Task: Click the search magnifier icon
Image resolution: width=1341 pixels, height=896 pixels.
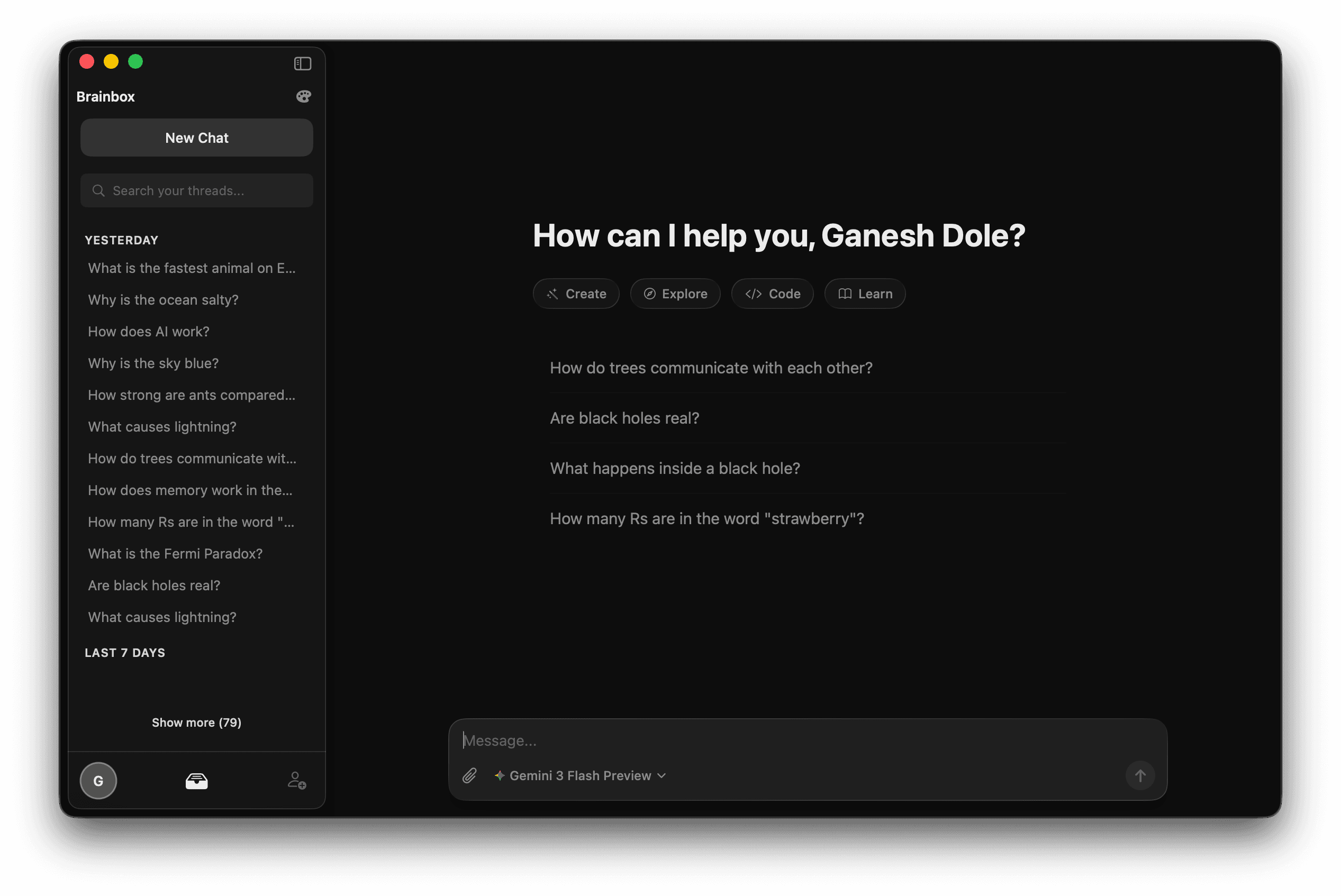Action: [98, 190]
